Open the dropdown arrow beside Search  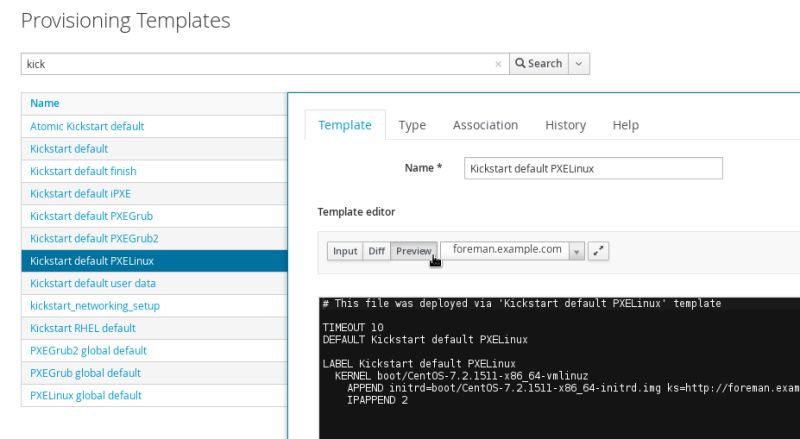579,64
